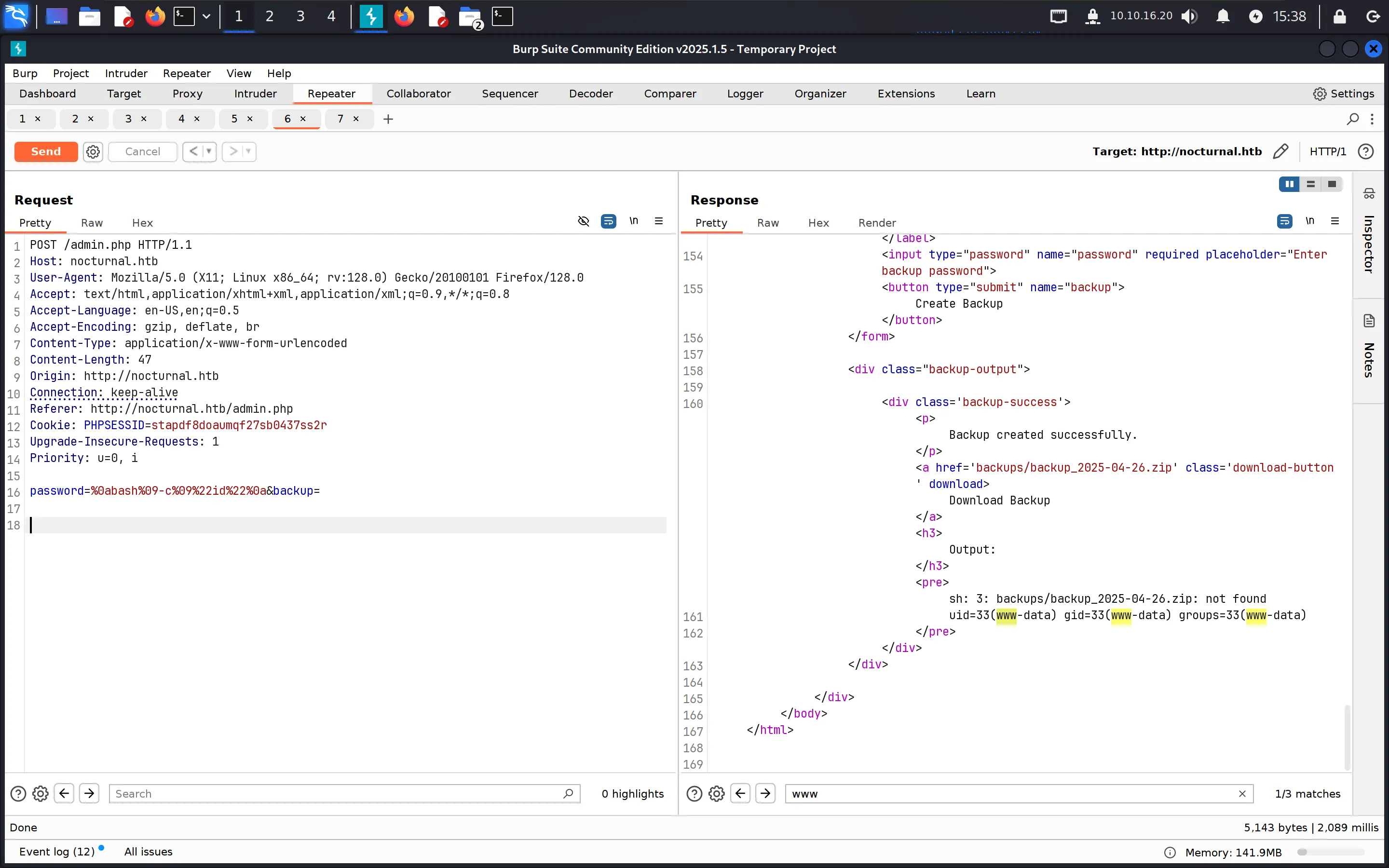Open the Event log
This screenshot has width=1389, height=868.
coord(56,851)
